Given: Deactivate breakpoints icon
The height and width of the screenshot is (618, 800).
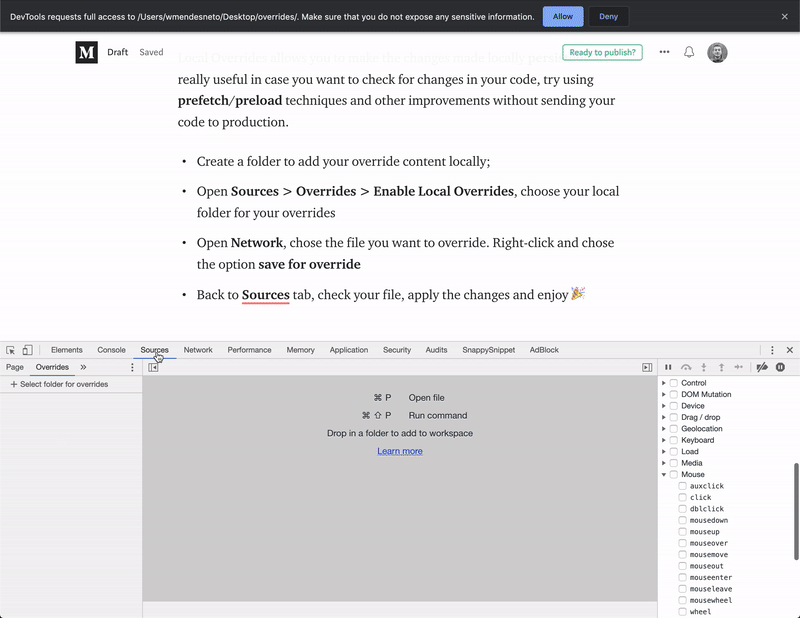Looking at the screenshot, I should [x=762, y=367].
